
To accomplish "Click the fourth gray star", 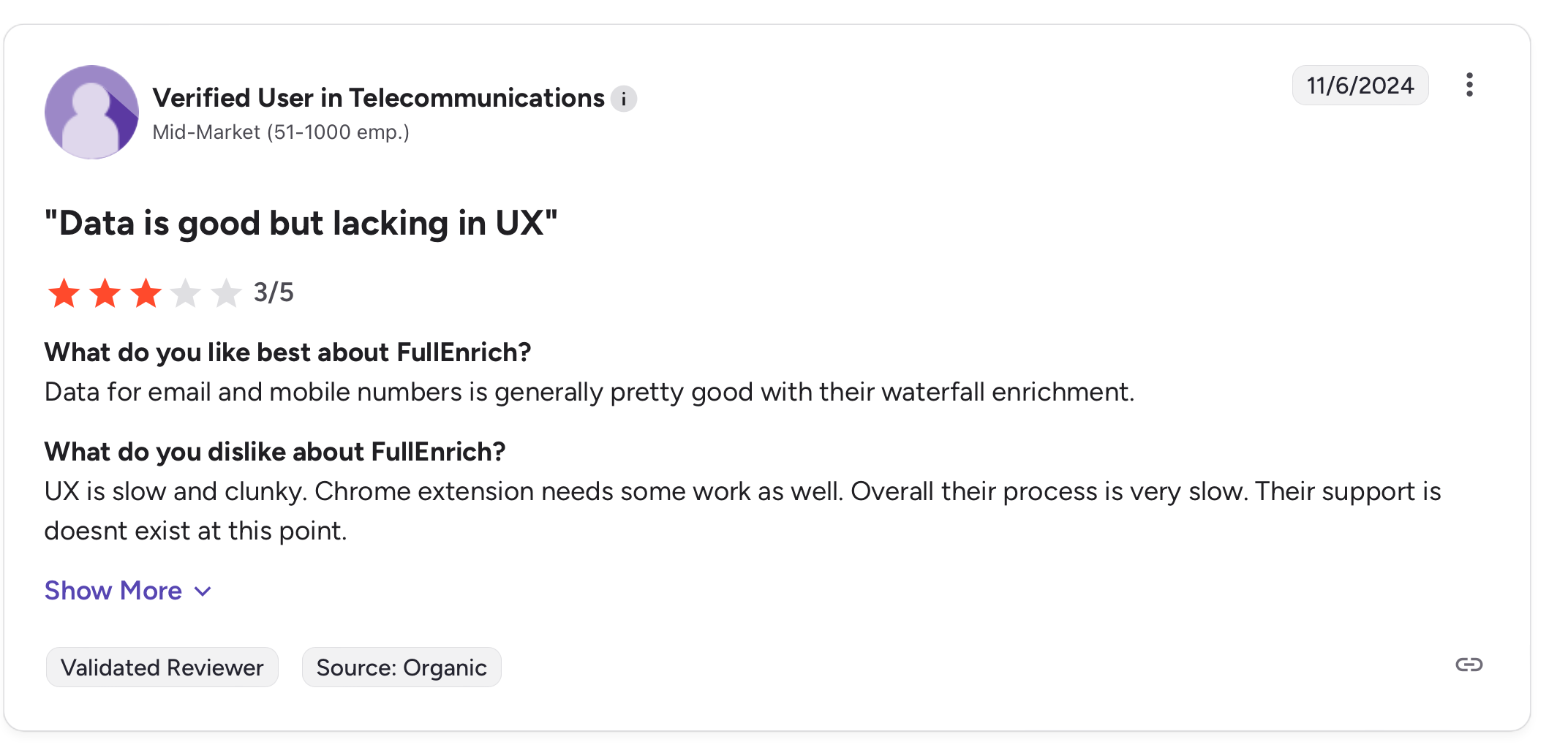I will tap(186, 293).
